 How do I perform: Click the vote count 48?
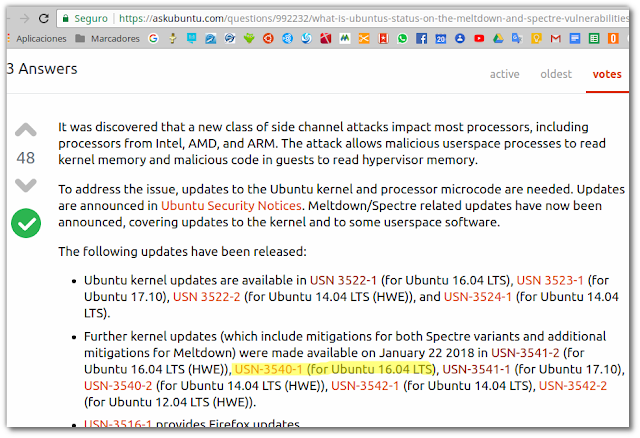click(26, 158)
